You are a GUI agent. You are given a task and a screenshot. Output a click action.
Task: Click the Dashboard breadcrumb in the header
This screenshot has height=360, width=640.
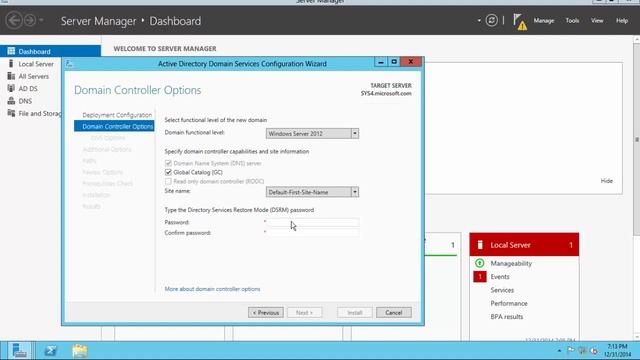[x=175, y=21]
